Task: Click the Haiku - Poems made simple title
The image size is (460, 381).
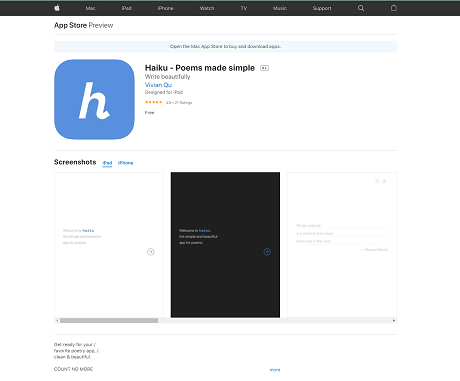Action: (200, 68)
